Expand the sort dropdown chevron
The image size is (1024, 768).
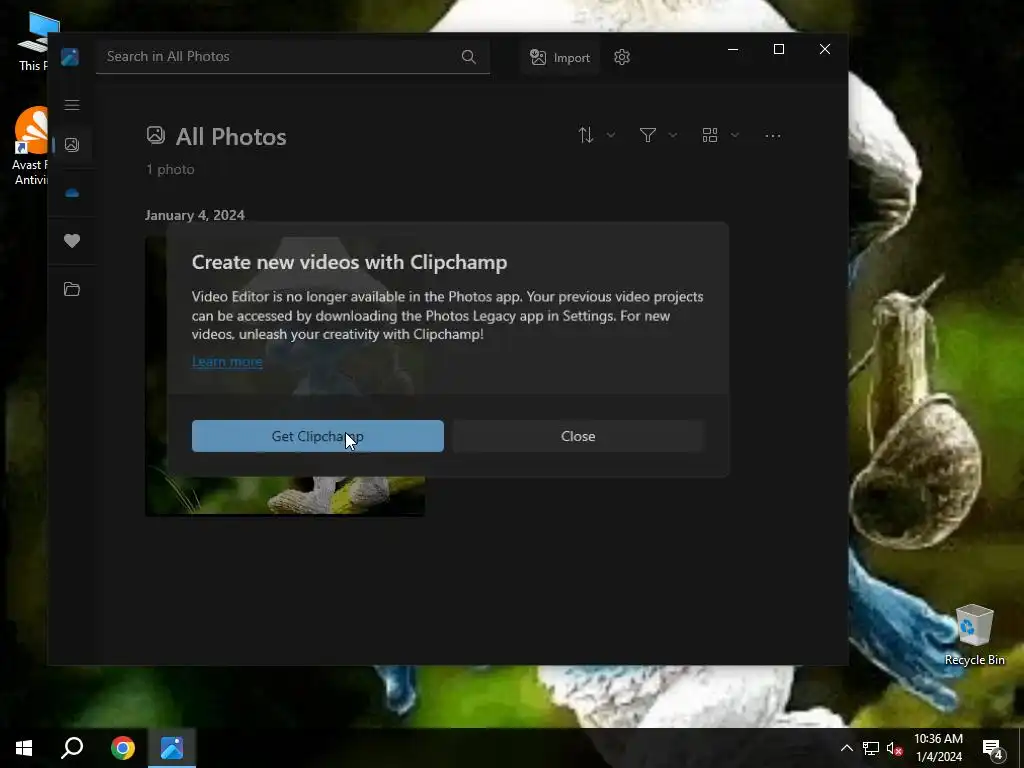(x=611, y=135)
